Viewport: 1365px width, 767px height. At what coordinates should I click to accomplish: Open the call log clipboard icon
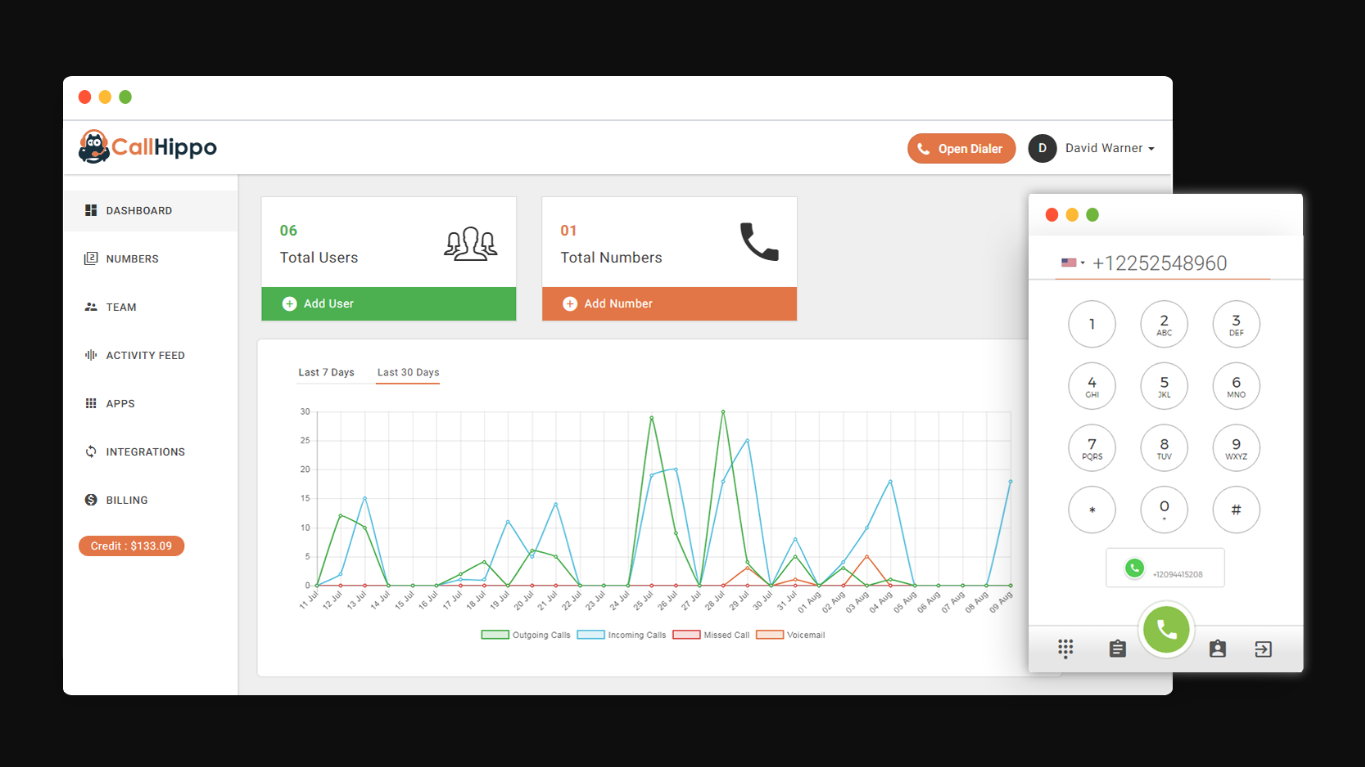click(1117, 649)
